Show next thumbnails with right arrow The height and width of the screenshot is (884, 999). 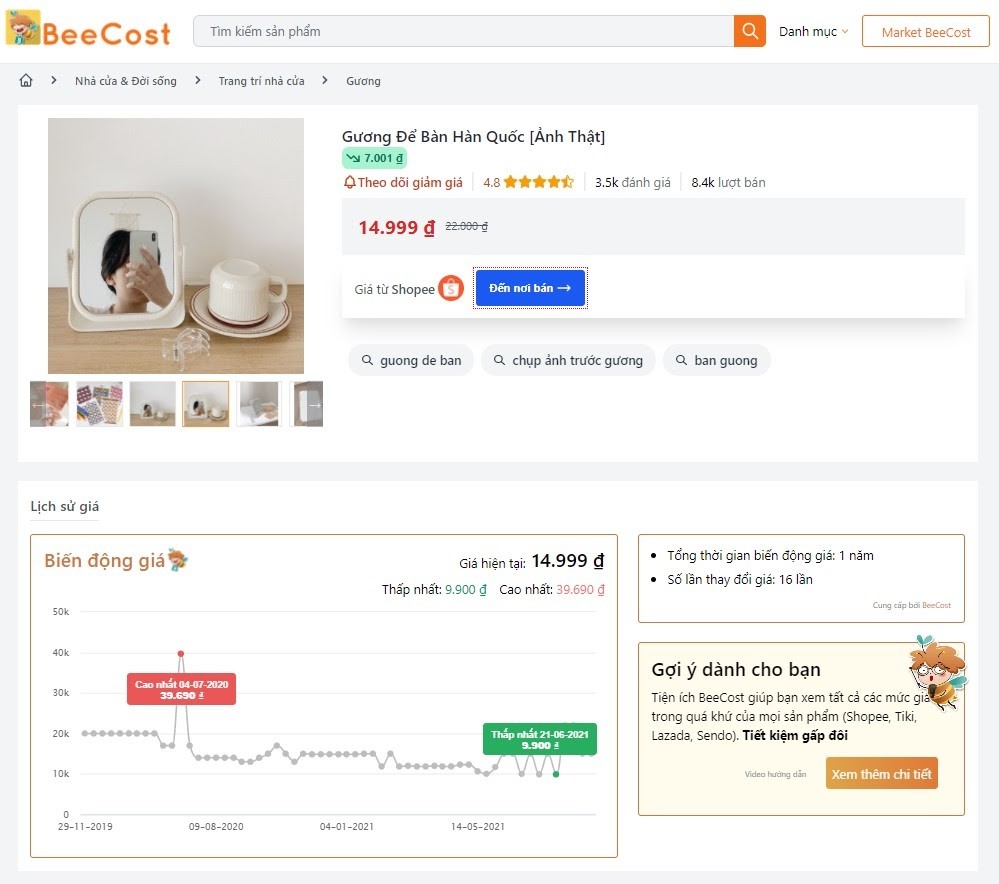[313, 404]
